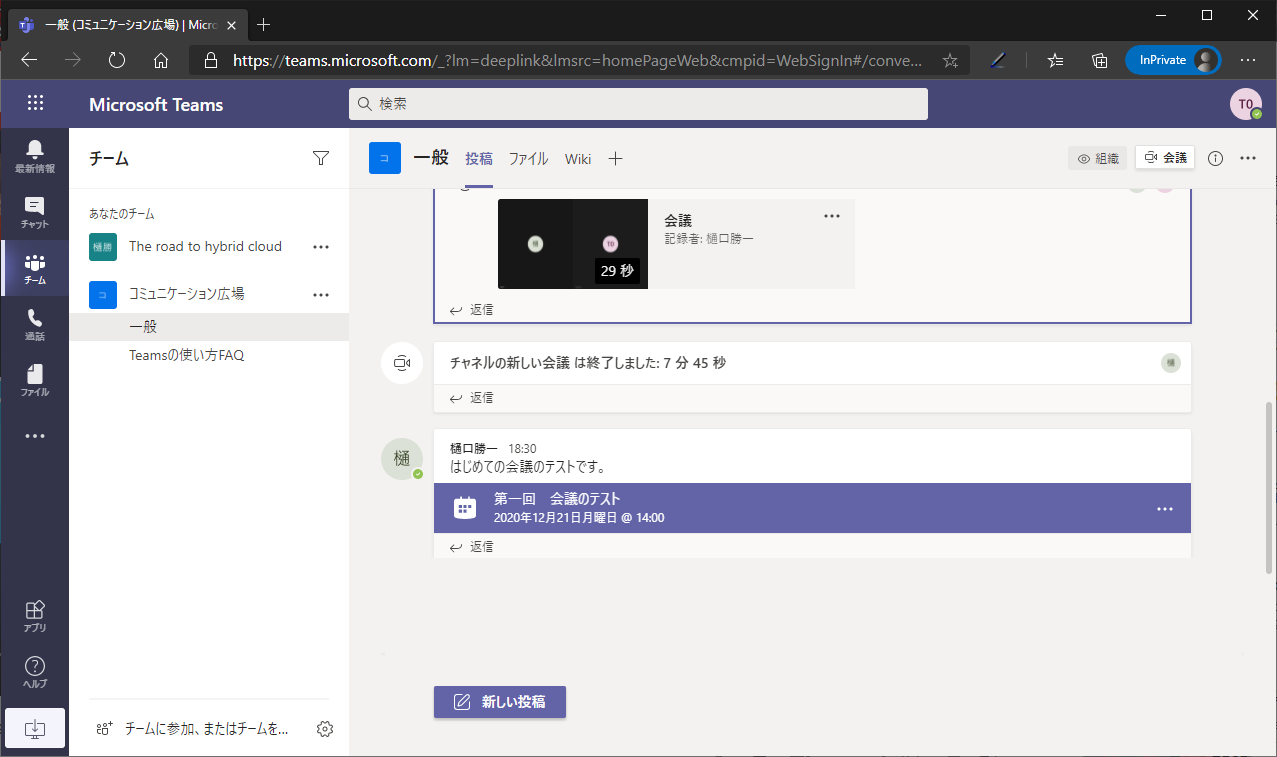The width and height of the screenshot is (1277, 757).
Task: Open チャット in the sidebar
Action: (35, 212)
